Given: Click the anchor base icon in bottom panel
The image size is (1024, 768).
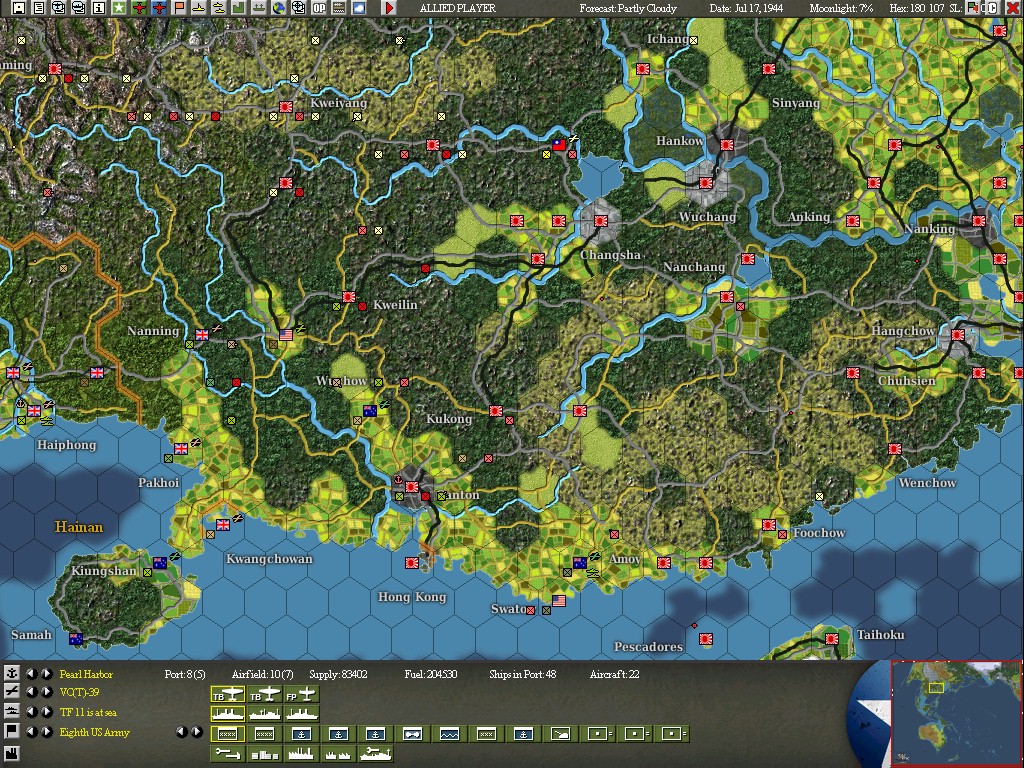Looking at the screenshot, I should click(x=12, y=673).
